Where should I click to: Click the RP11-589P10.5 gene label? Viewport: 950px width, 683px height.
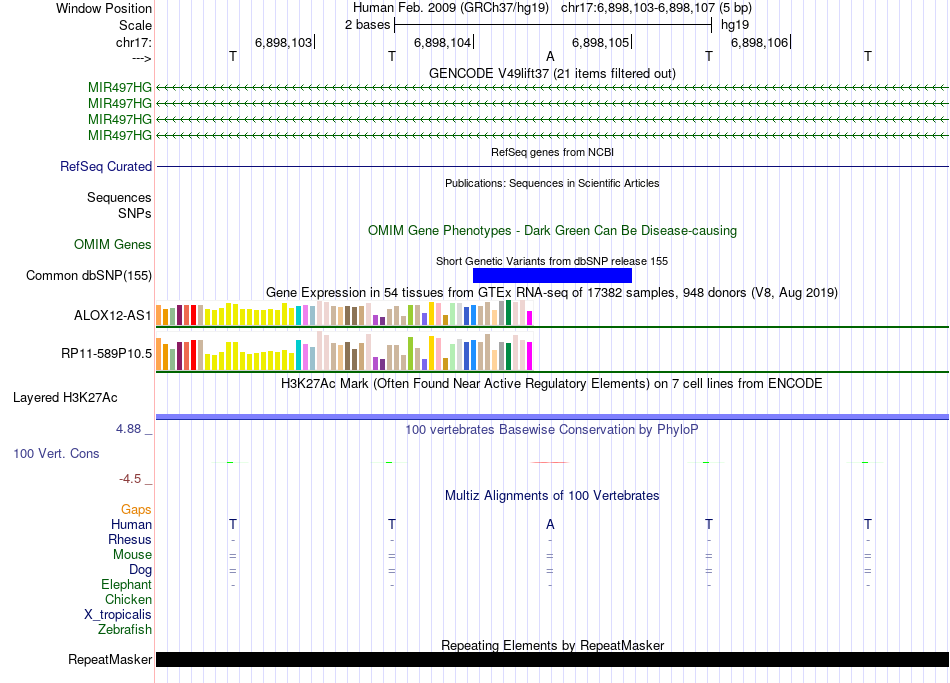(106, 353)
